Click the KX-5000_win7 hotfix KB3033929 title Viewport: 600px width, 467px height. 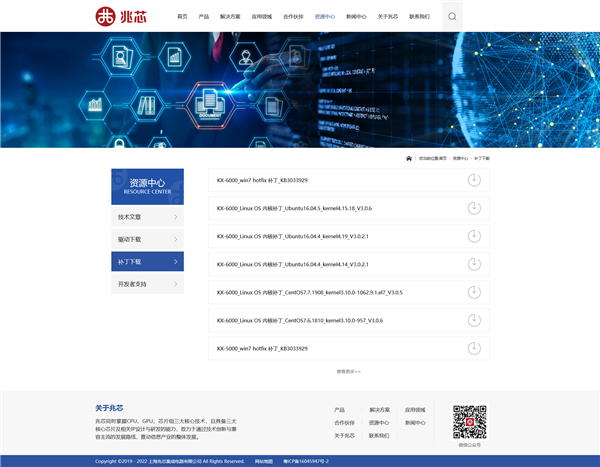pos(262,348)
